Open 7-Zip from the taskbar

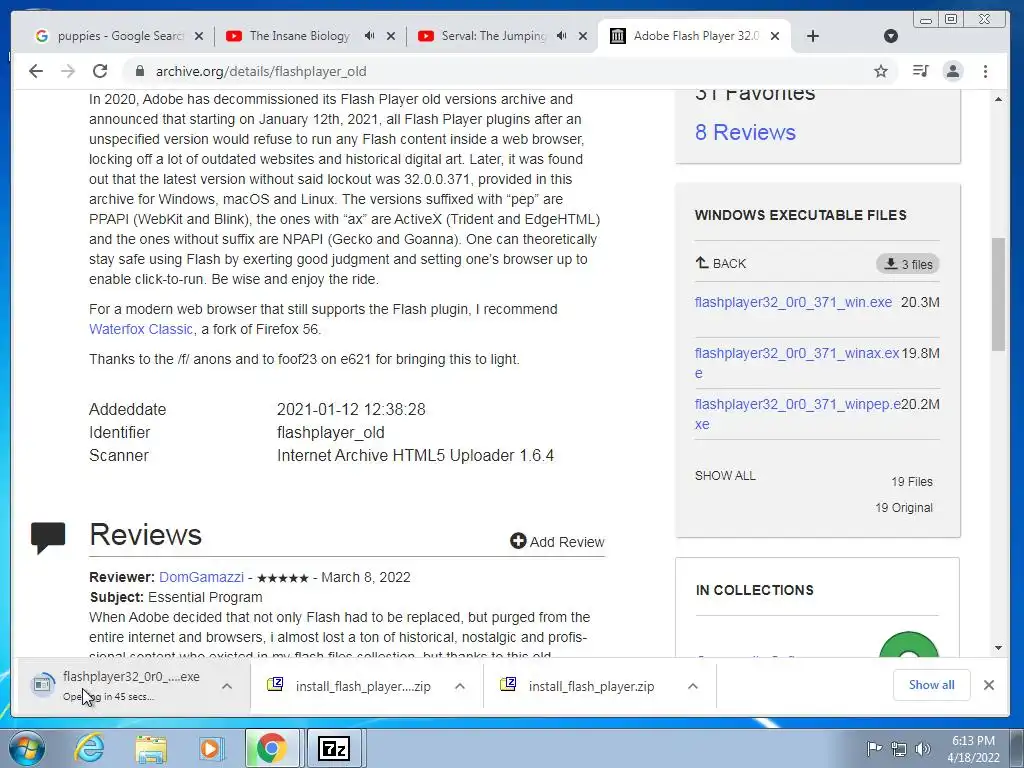click(x=334, y=748)
